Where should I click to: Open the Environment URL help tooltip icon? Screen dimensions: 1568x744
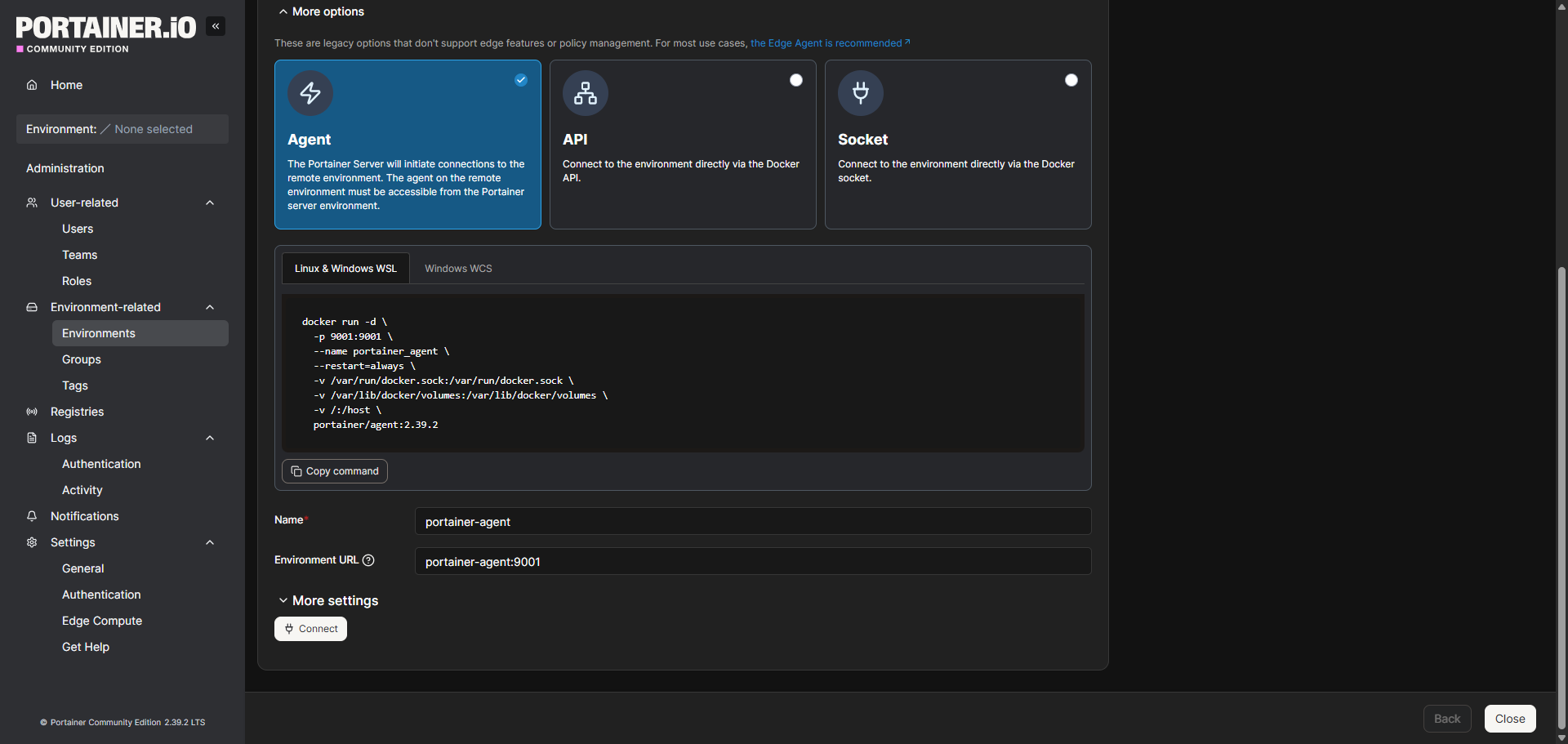click(x=368, y=560)
